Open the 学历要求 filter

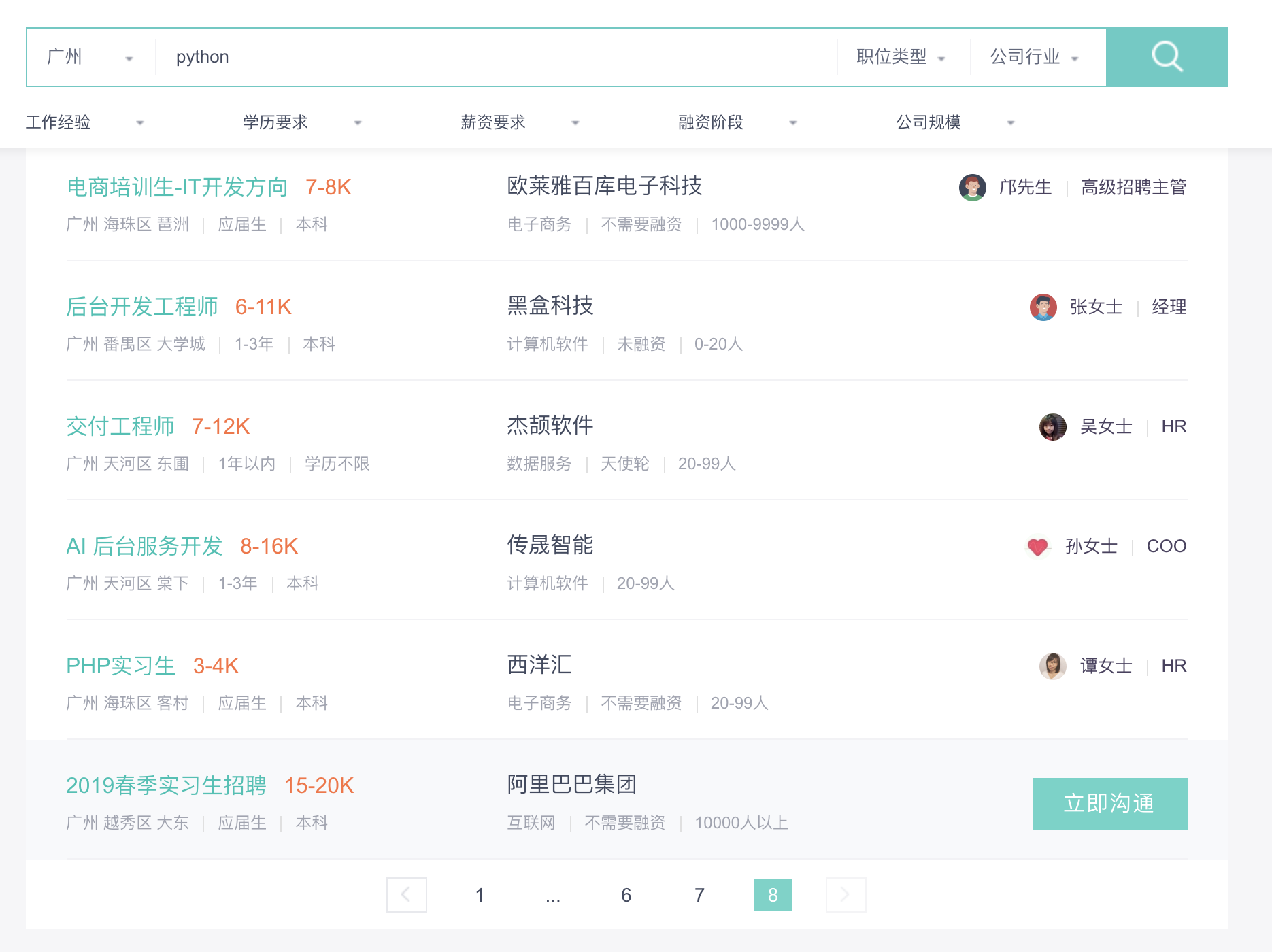point(303,122)
